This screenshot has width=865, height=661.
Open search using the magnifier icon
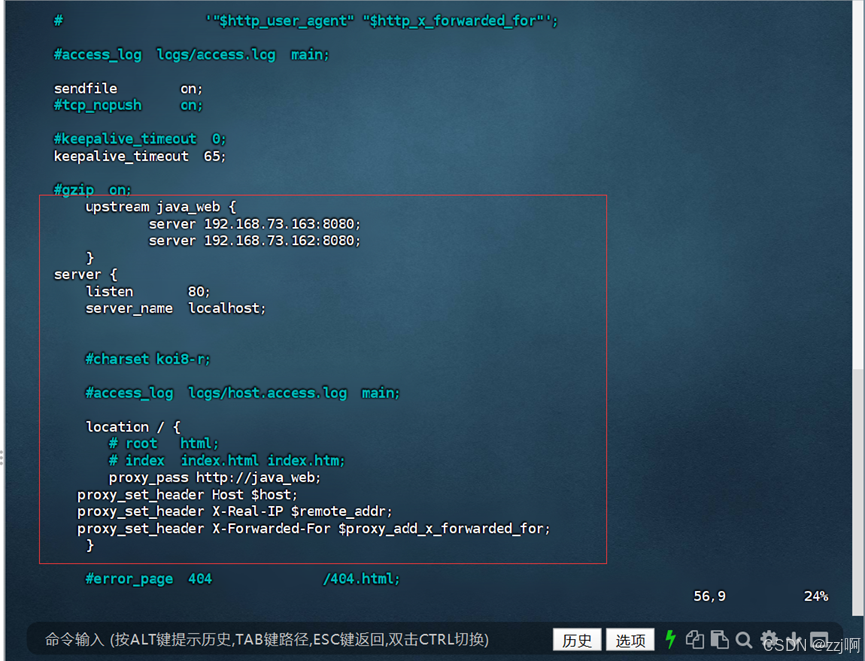click(744, 639)
